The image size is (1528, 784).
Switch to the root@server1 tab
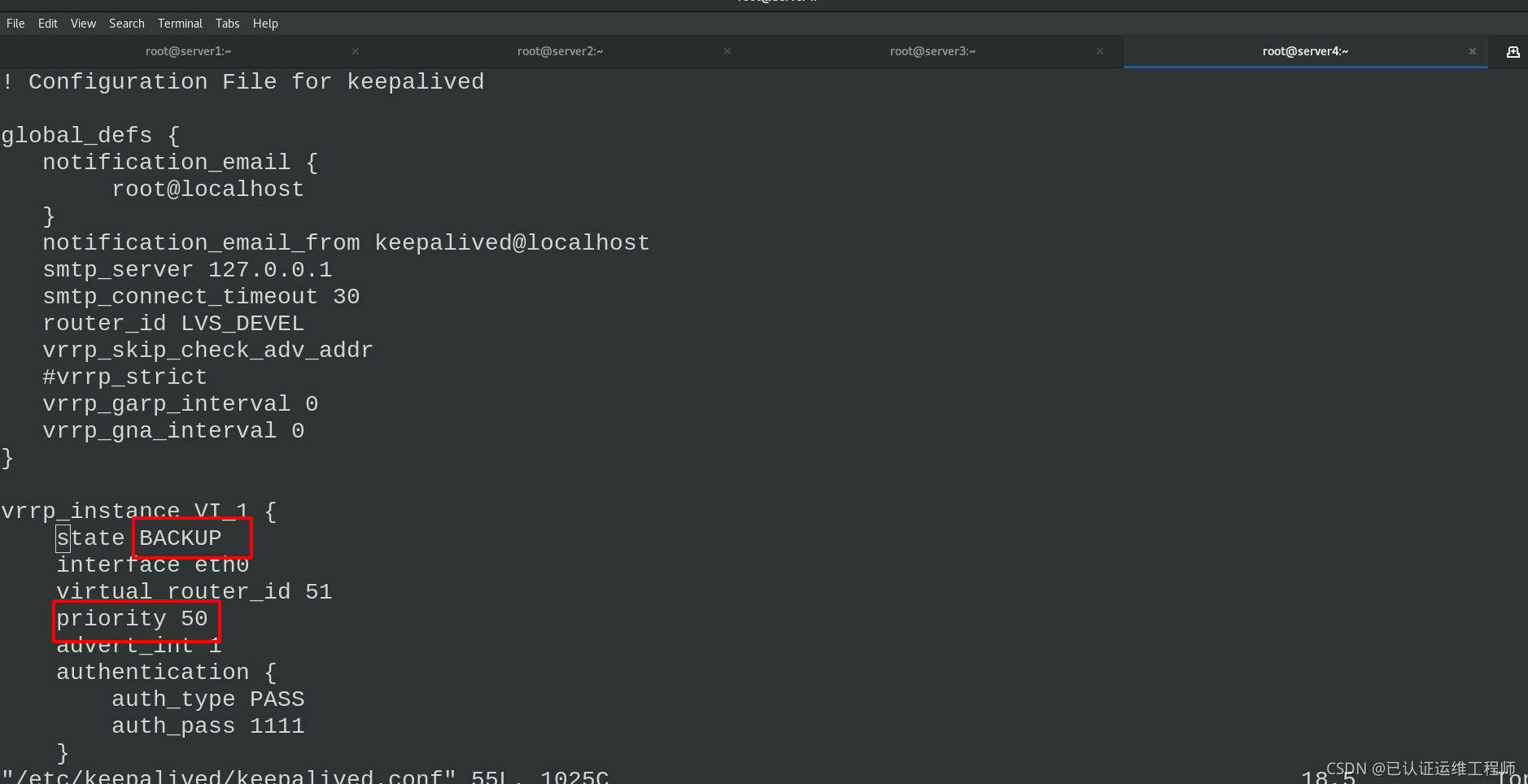click(x=188, y=51)
